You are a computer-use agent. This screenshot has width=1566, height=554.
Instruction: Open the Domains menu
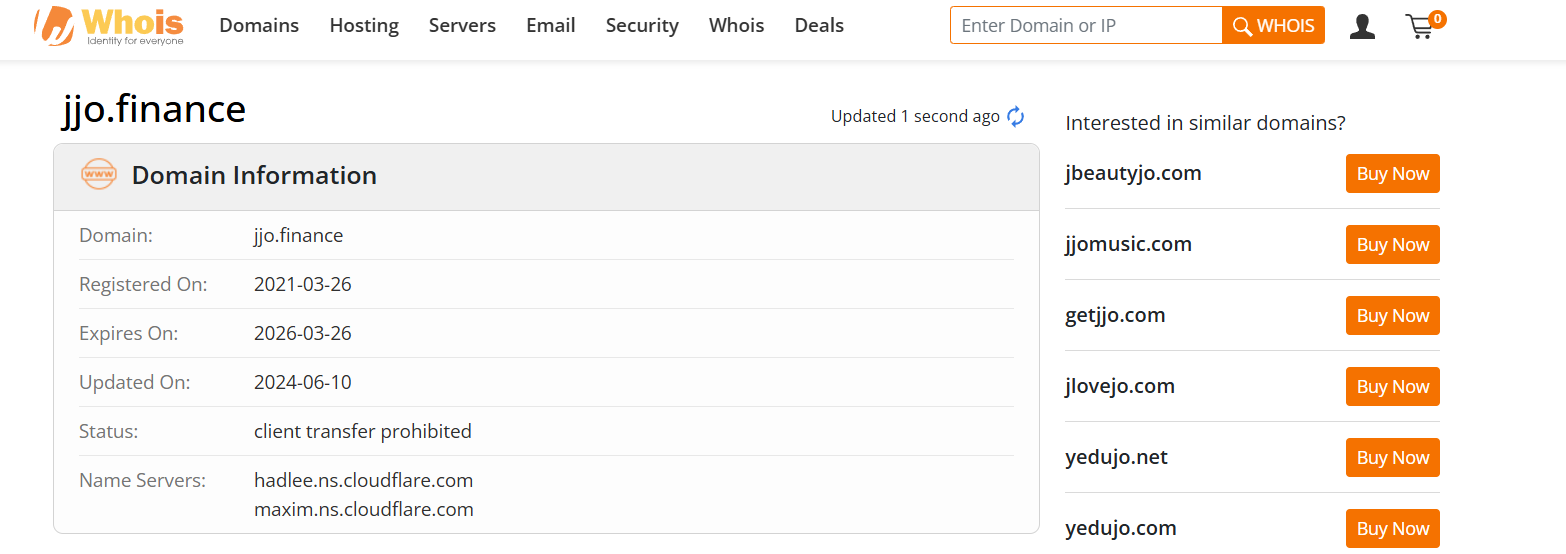point(259,26)
